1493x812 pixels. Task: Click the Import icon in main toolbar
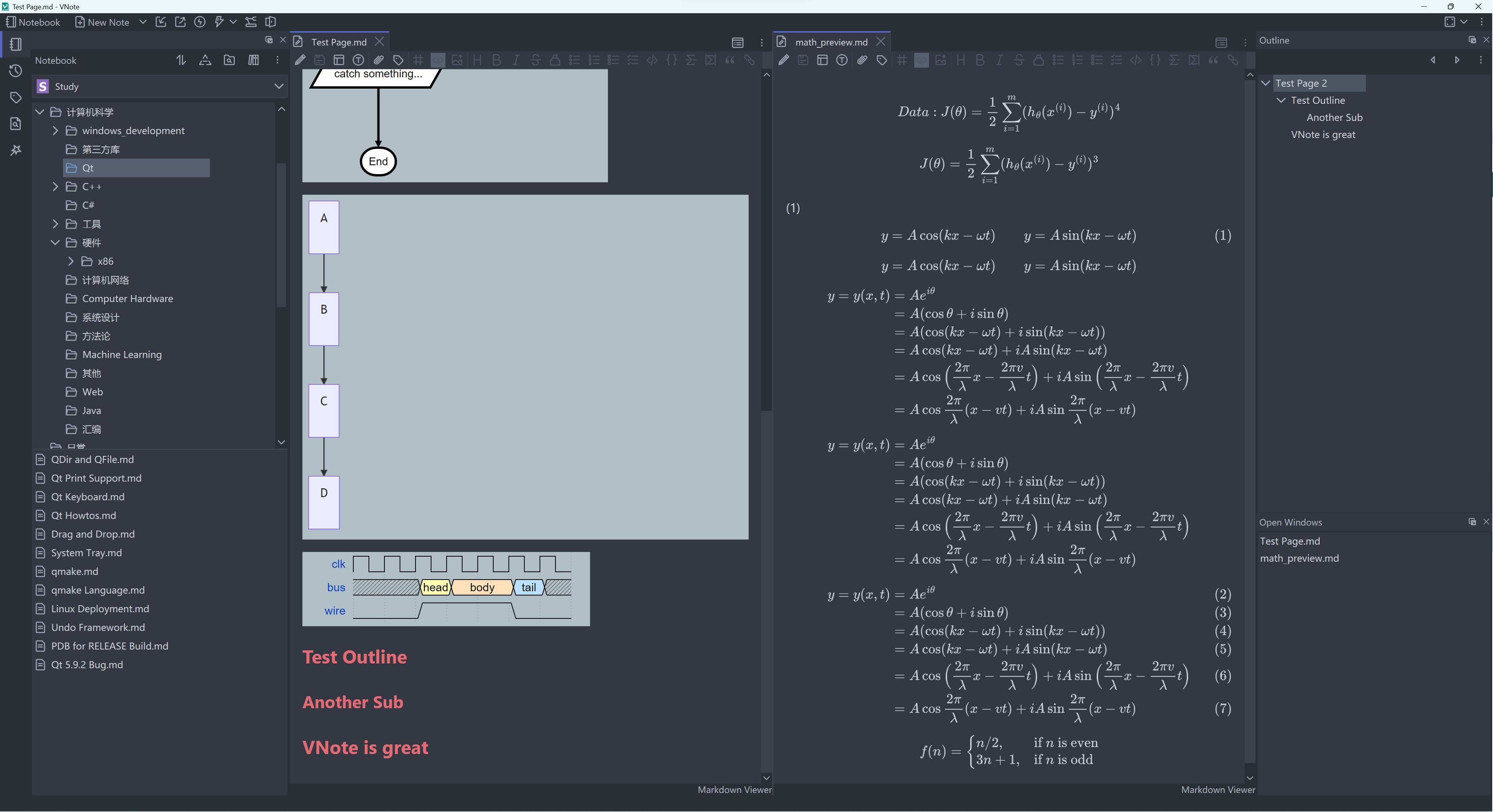point(161,22)
